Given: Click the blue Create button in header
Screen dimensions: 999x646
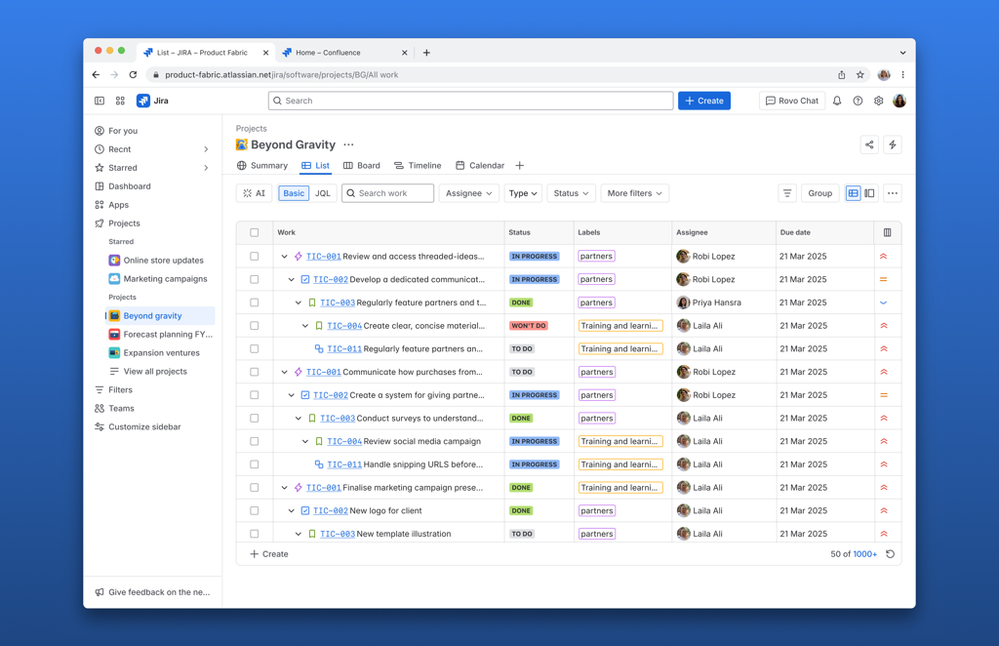Looking at the screenshot, I should pyautogui.click(x=704, y=101).
